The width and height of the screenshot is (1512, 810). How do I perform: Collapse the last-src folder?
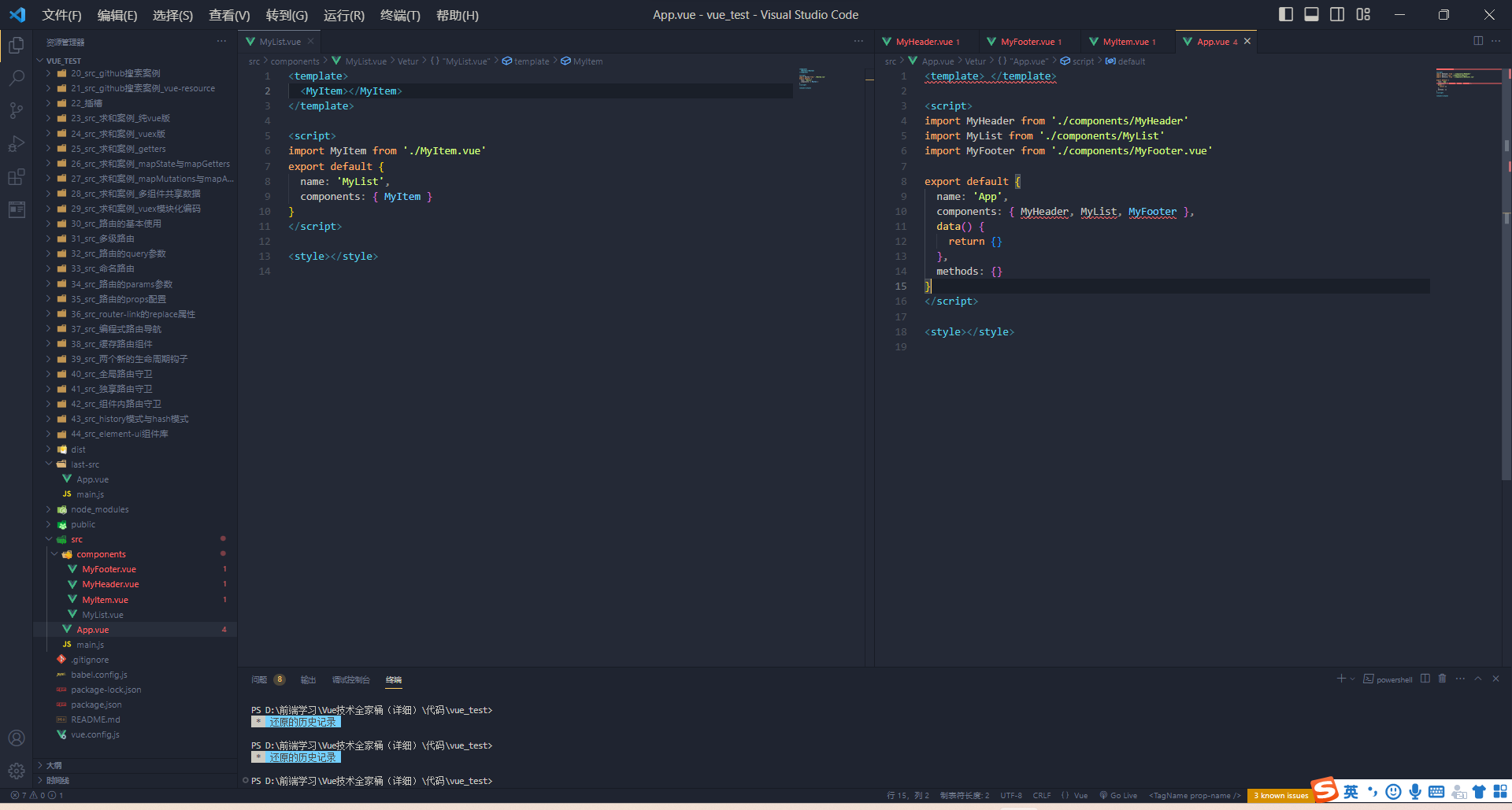pyautogui.click(x=49, y=464)
